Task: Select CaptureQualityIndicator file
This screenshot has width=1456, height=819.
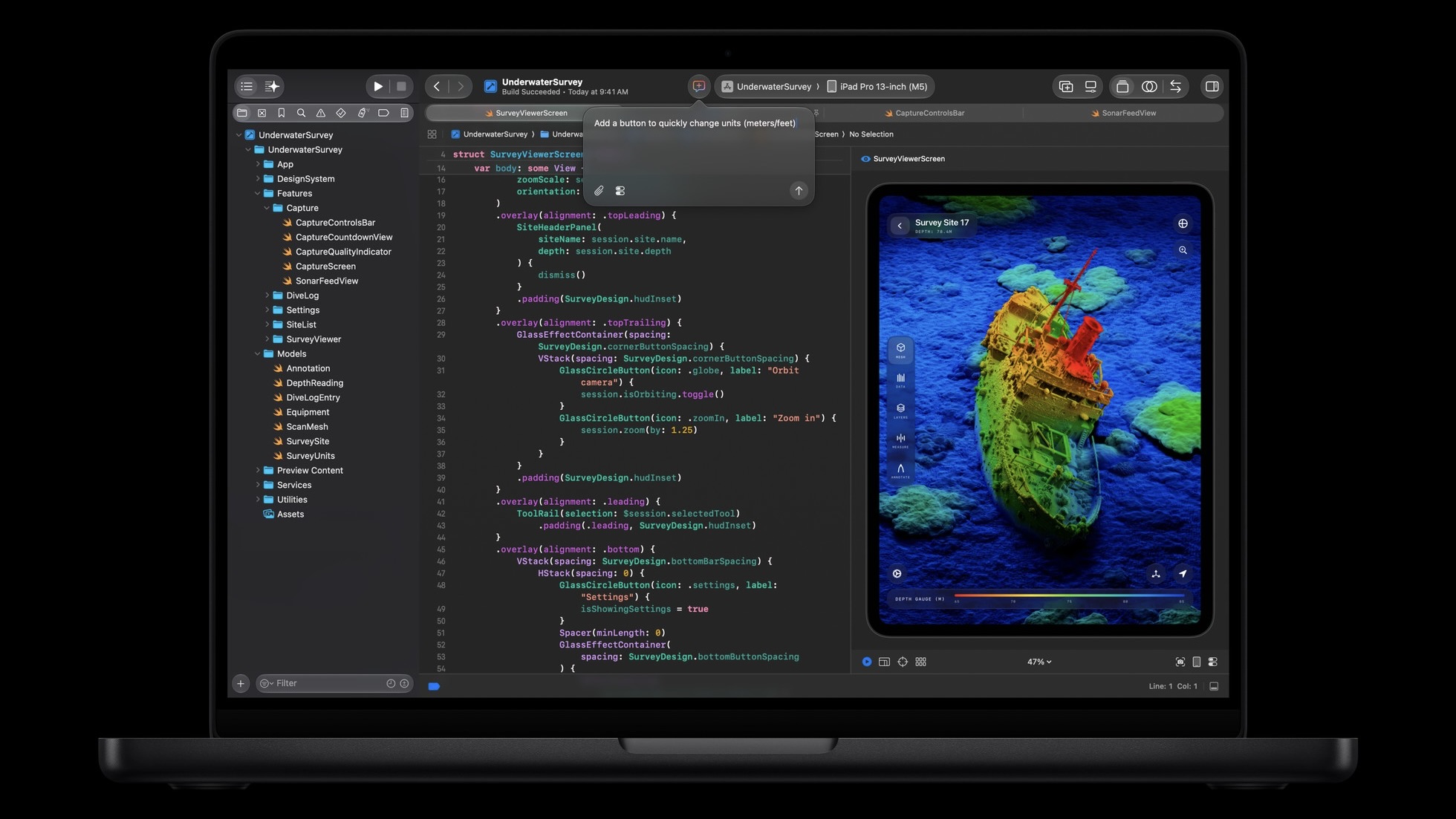Action: tap(343, 252)
